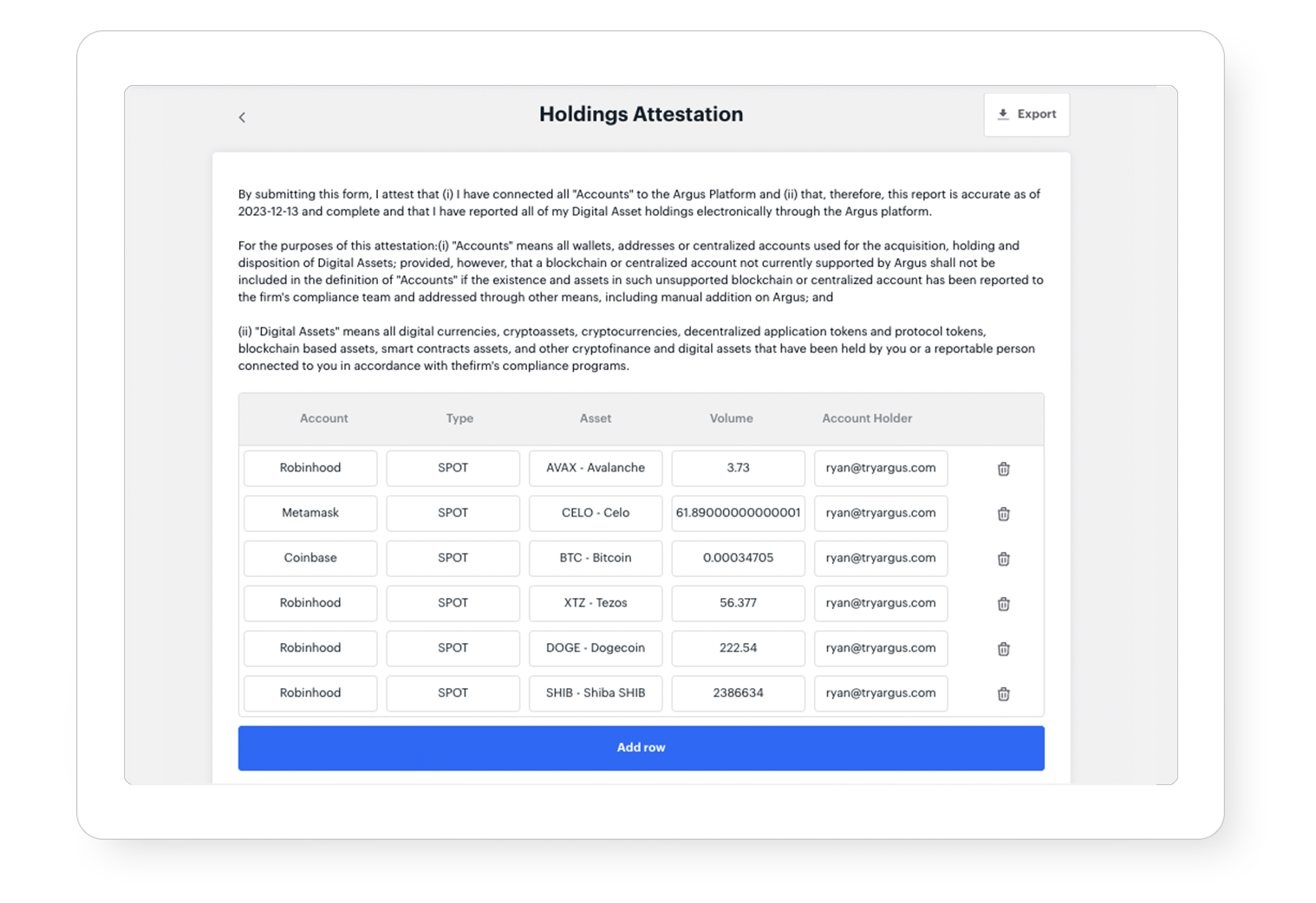The image size is (1316, 903).
Task: Edit account holder email in SHIB row
Action: [x=881, y=693]
